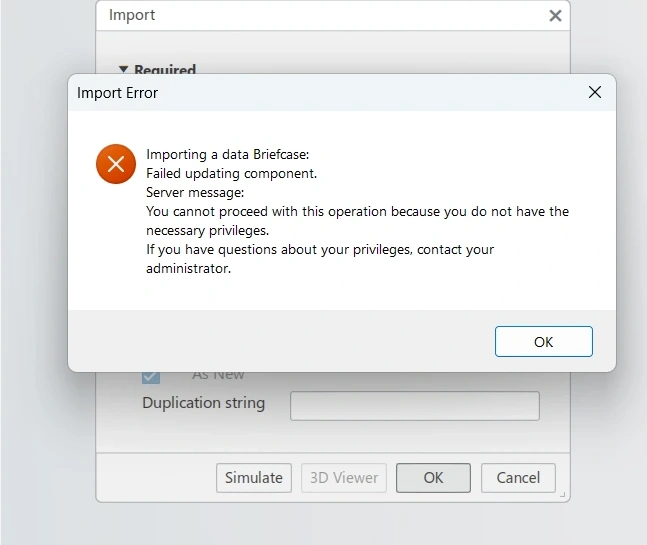Screen dimensions: 647x545
Task: Click the Duplication string label
Action: (x=204, y=403)
